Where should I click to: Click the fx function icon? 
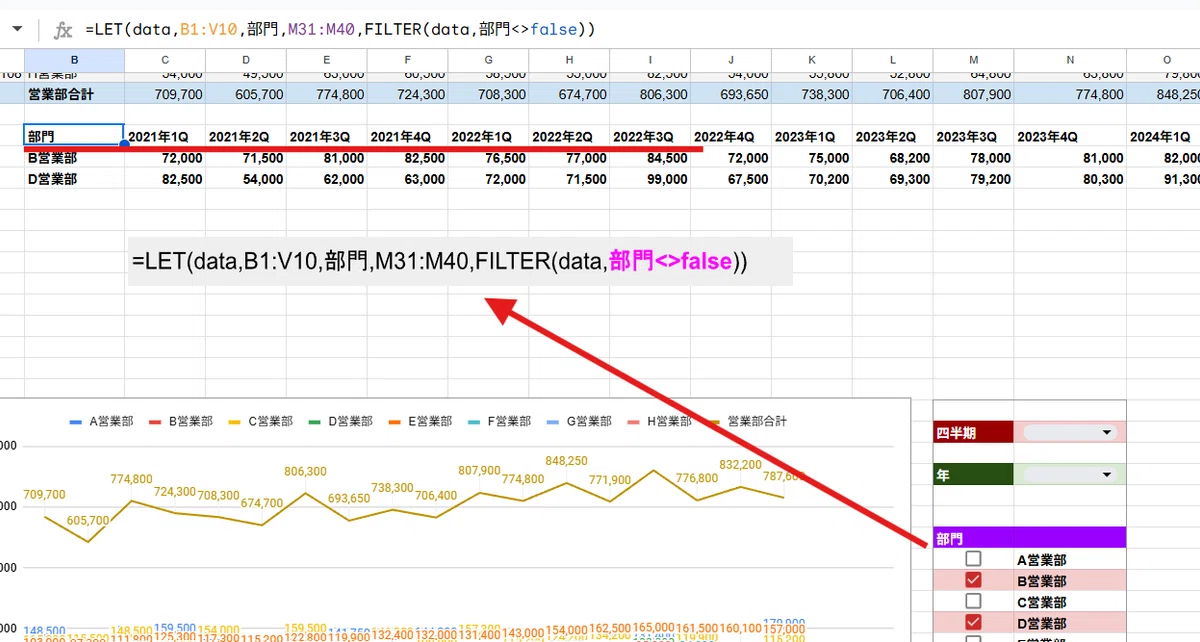(x=62, y=30)
